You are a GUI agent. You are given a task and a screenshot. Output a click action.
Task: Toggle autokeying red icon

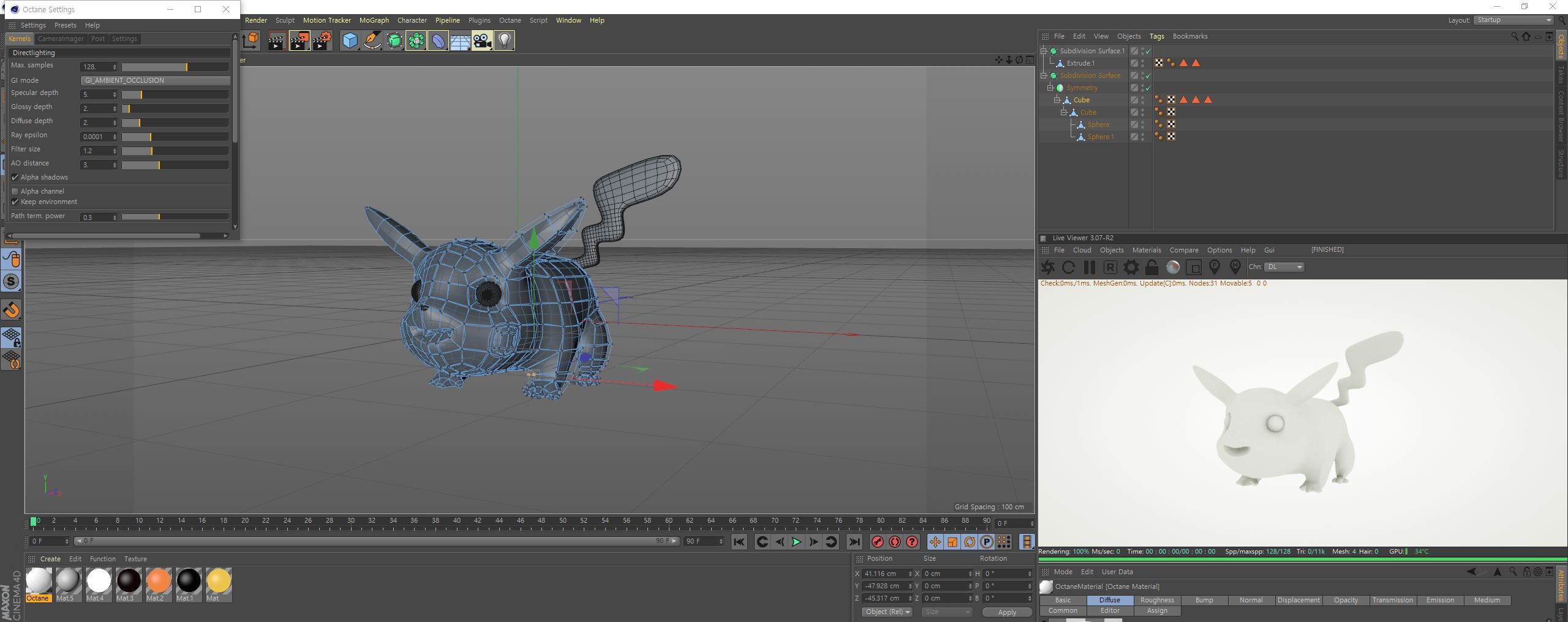894,542
